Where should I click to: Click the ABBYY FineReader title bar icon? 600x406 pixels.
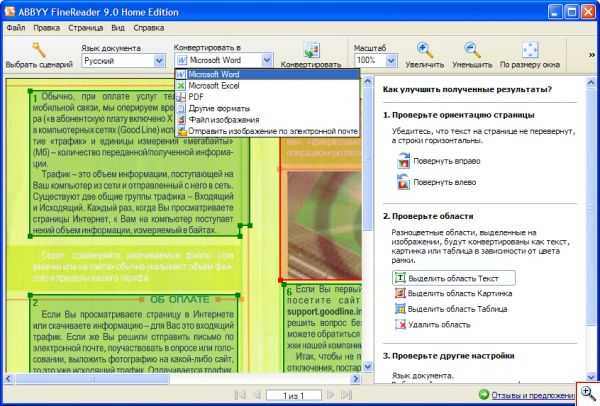(10, 11)
